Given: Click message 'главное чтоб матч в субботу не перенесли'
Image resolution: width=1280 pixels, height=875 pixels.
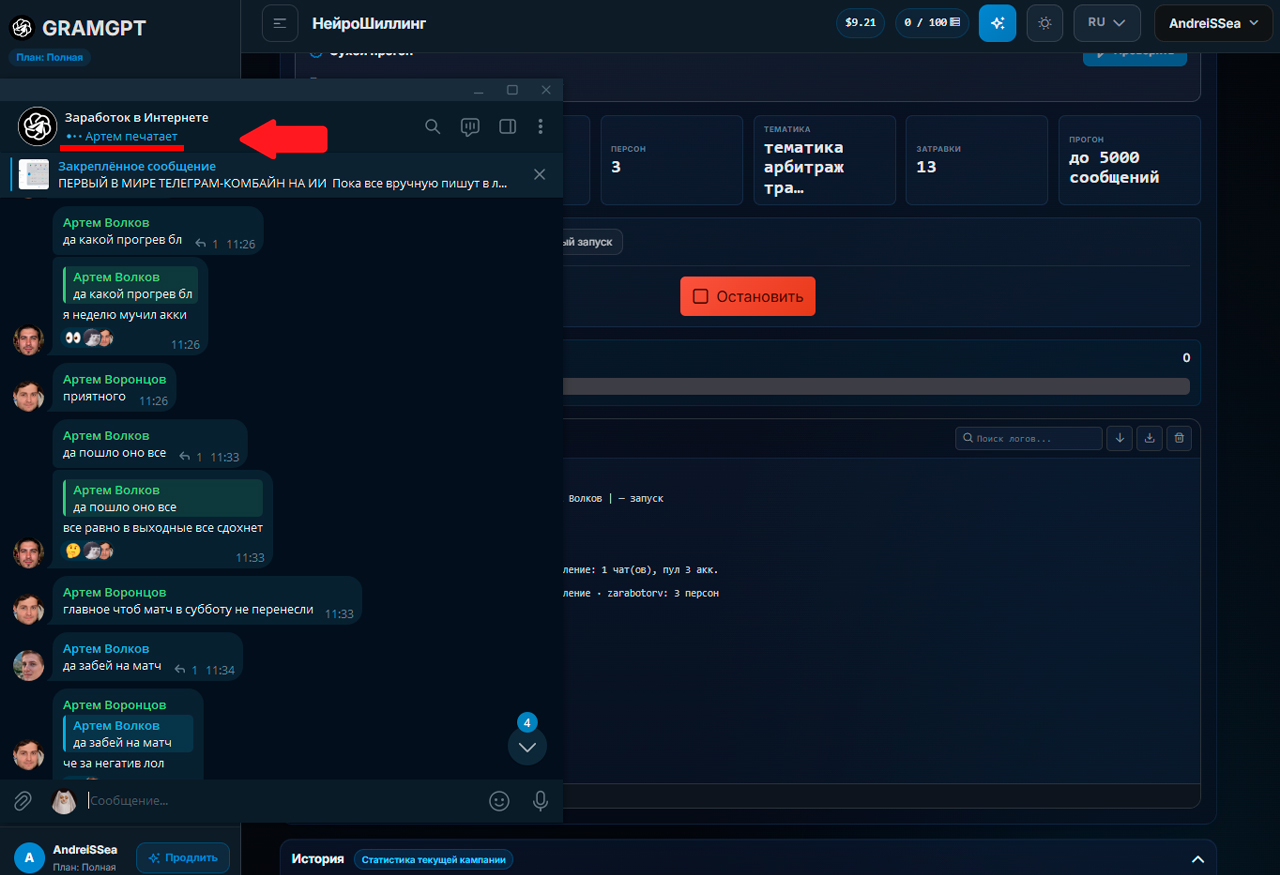Looking at the screenshot, I should coord(188,609).
